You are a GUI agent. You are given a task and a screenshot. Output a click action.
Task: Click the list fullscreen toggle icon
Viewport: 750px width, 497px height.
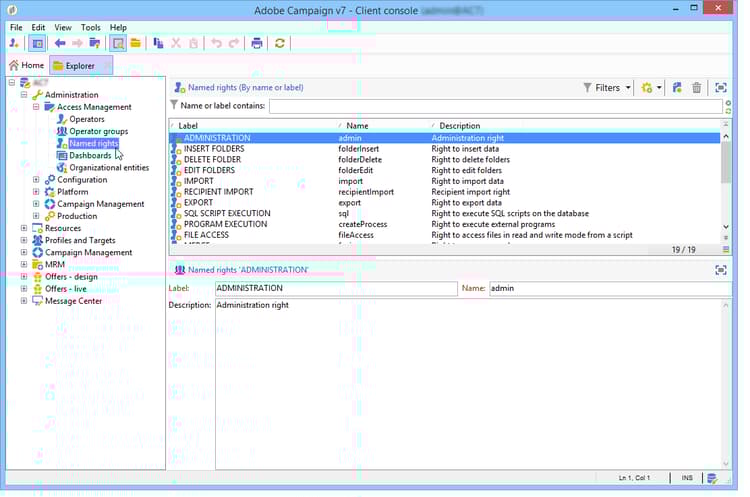tap(720, 88)
